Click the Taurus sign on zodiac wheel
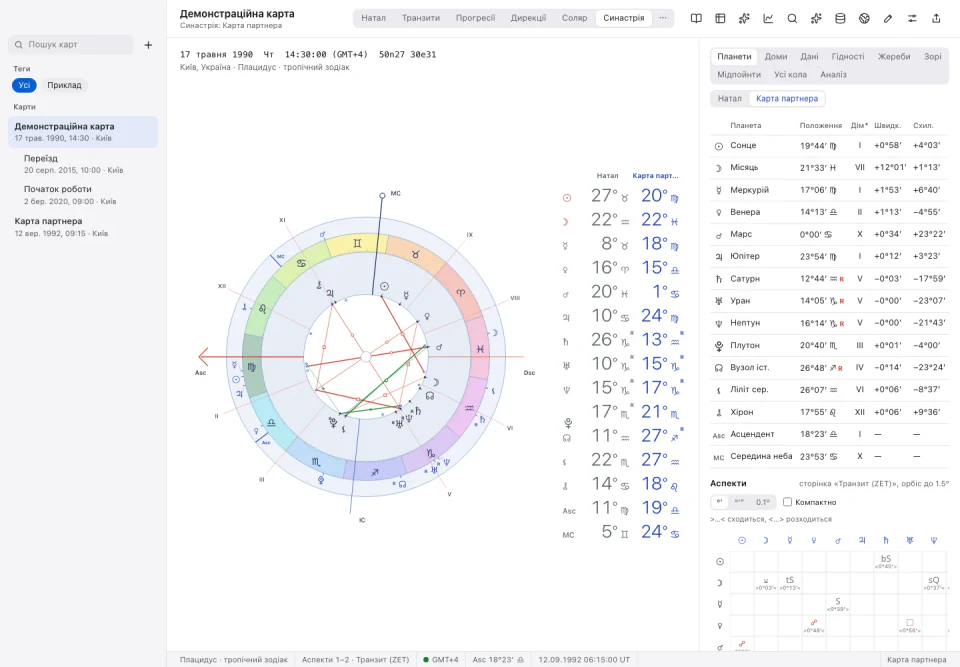The width and height of the screenshot is (960, 667). [416, 254]
